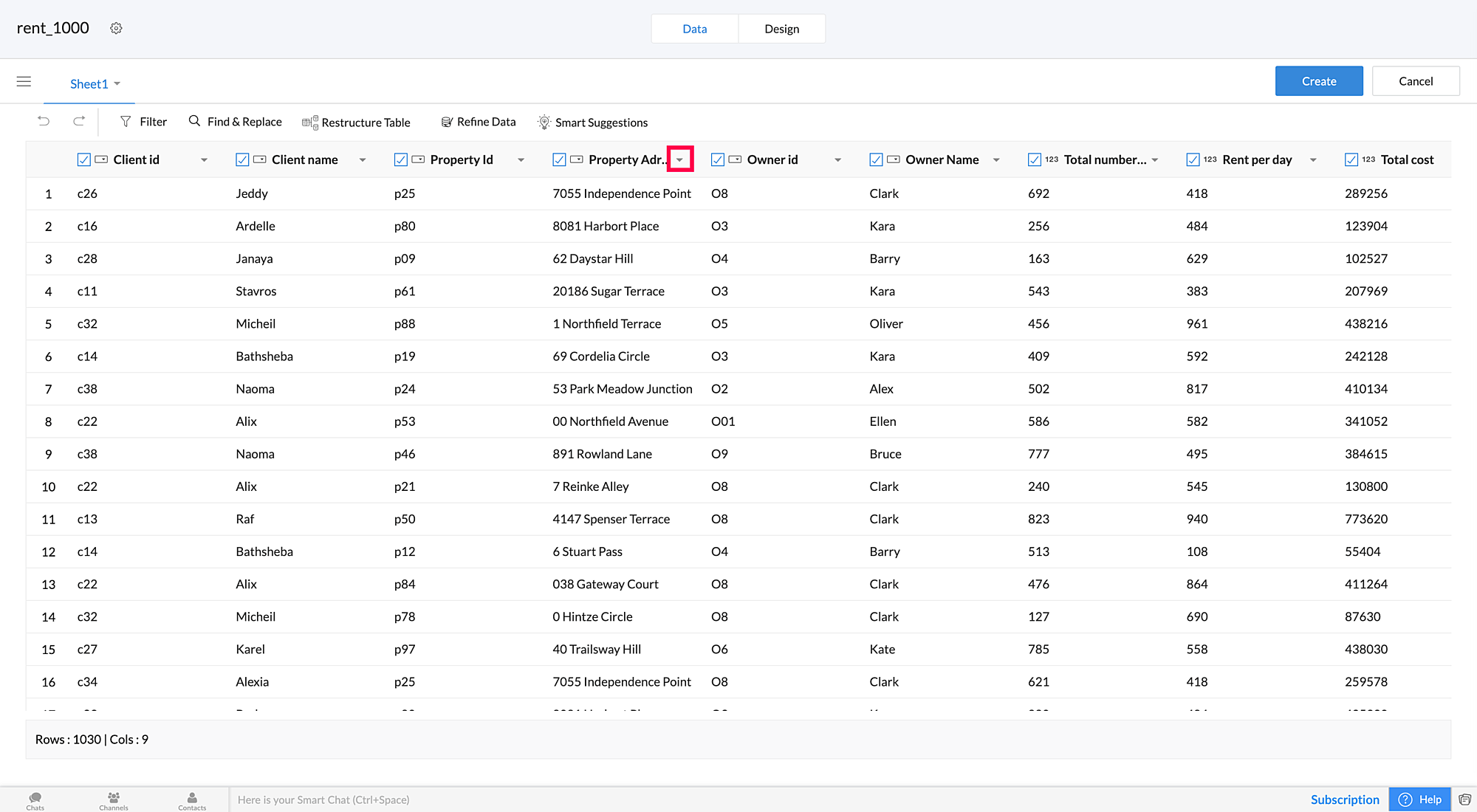
Task: Expand the Property Address column dropdown
Action: tap(679, 159)
